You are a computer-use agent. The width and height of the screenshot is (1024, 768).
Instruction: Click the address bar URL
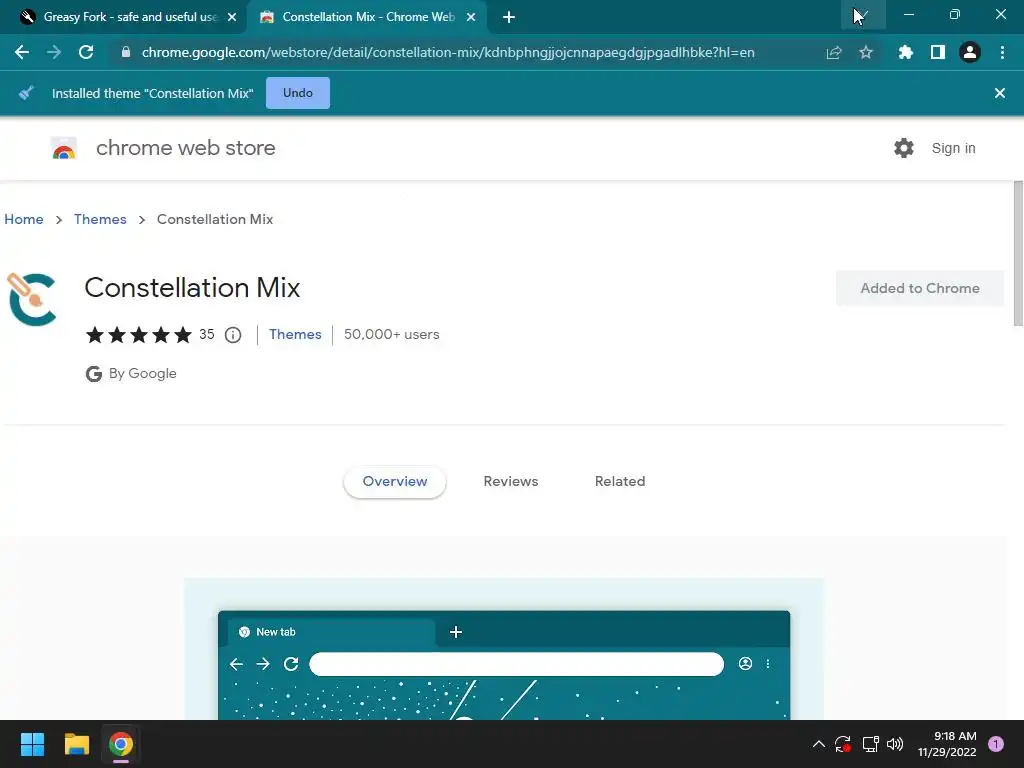[x=448, y=52]
